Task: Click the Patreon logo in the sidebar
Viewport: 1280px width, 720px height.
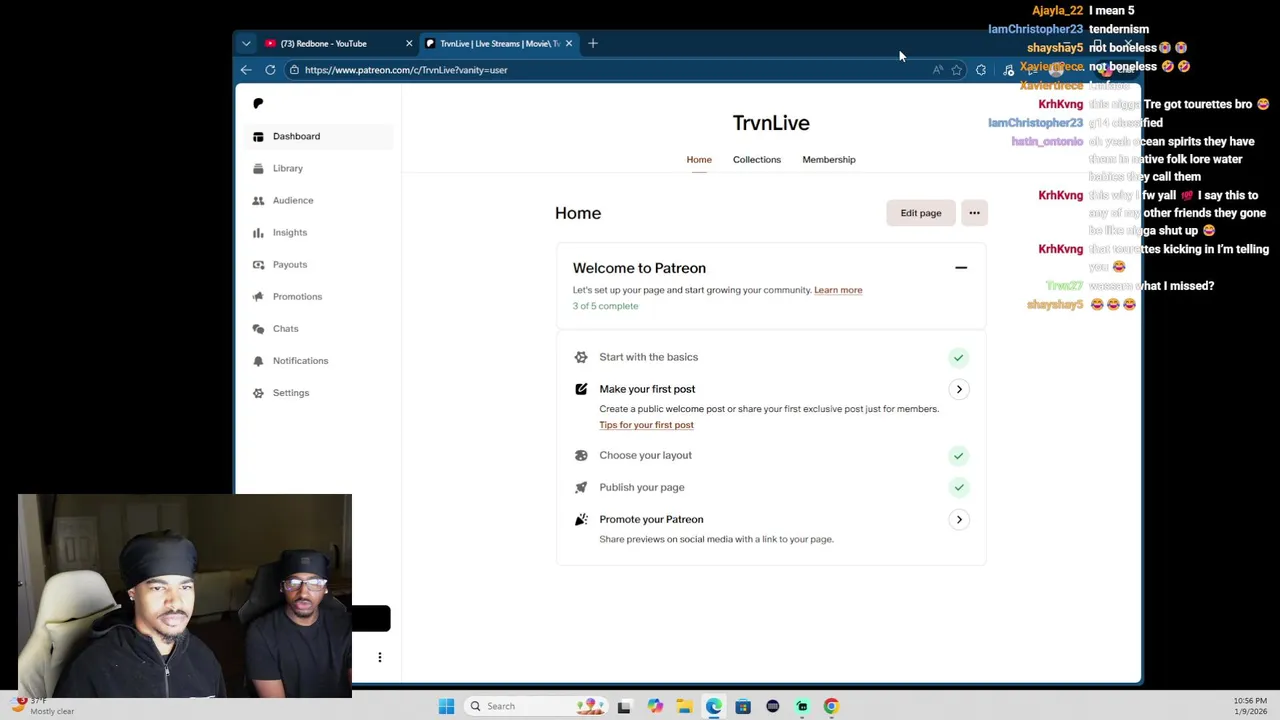Action: tap(258, 103)
